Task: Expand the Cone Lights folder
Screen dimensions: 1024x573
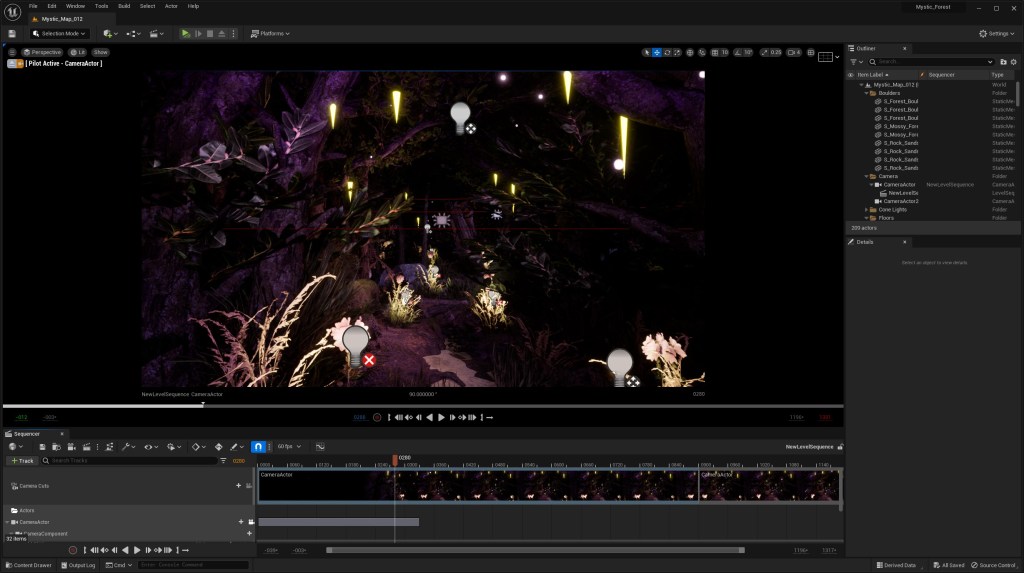Action: (866, 209)
